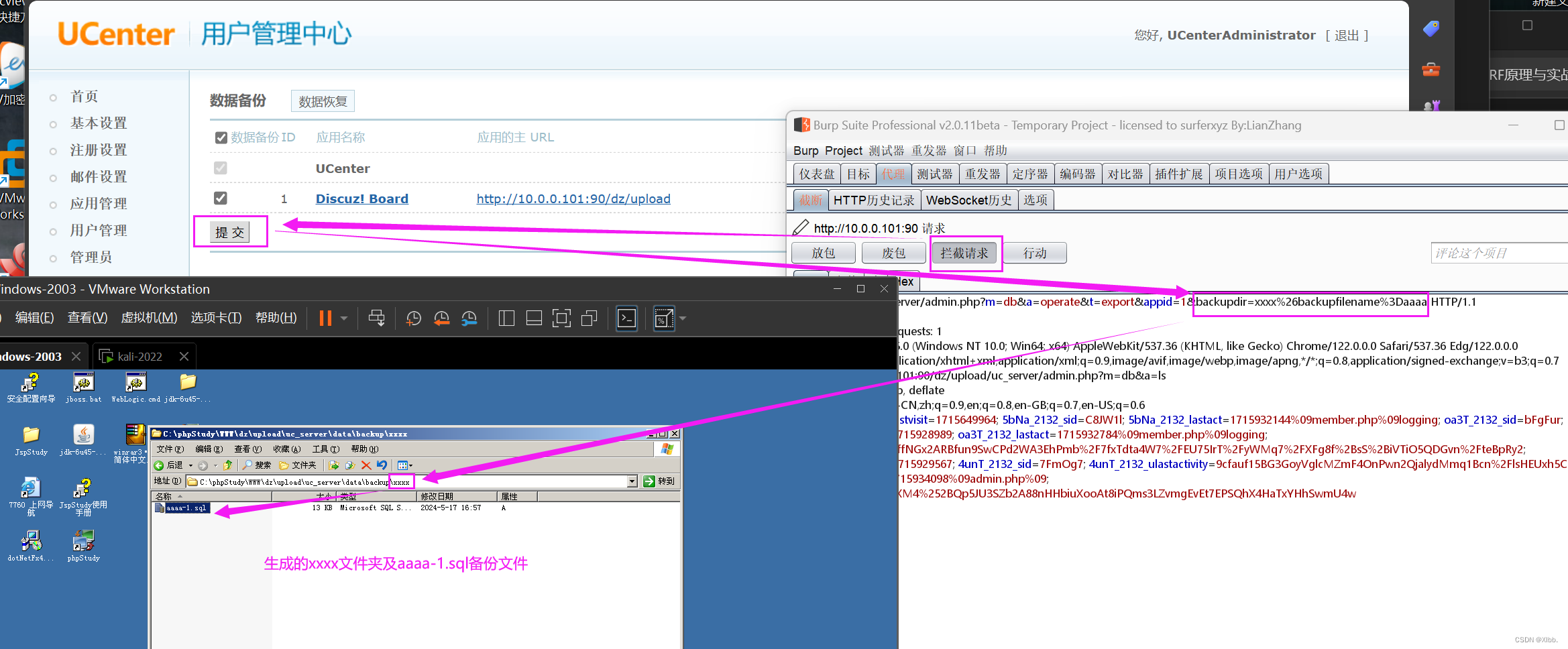The width and height of the screenshot is (1568, 649).
Task: Click VMware's stretch guest display icon
Action: (664, 318)
